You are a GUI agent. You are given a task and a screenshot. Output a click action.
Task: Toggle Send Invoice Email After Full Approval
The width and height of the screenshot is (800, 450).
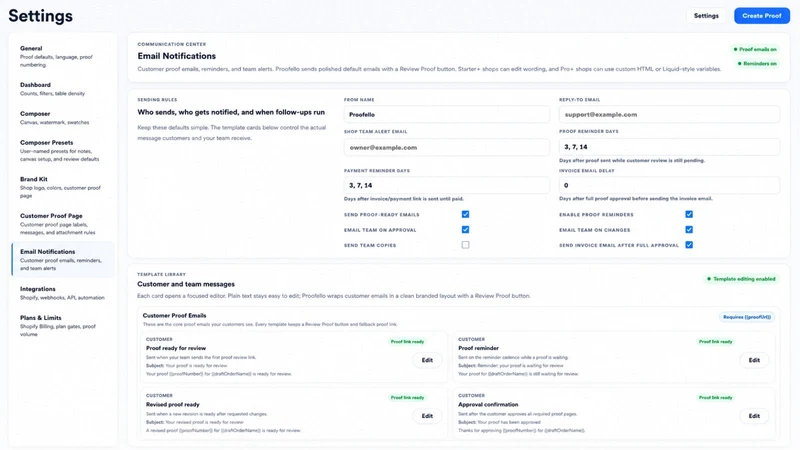click(689, 245)
